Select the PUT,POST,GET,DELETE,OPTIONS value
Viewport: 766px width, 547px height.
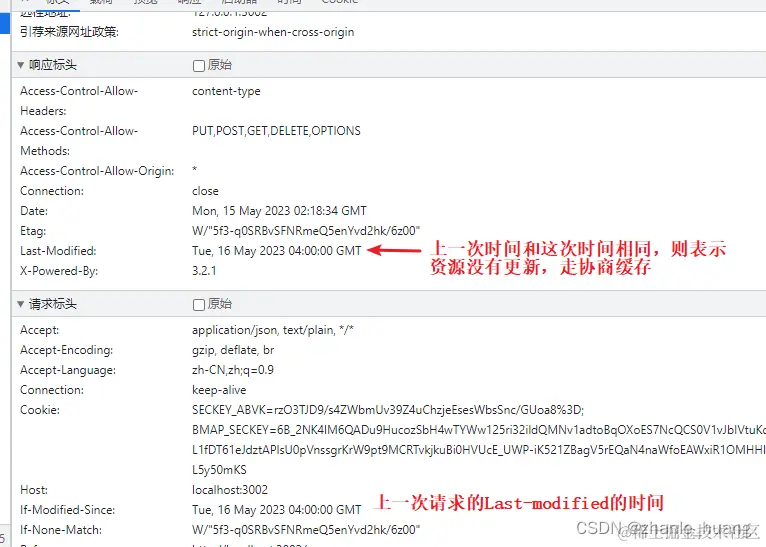coord(277,131)
